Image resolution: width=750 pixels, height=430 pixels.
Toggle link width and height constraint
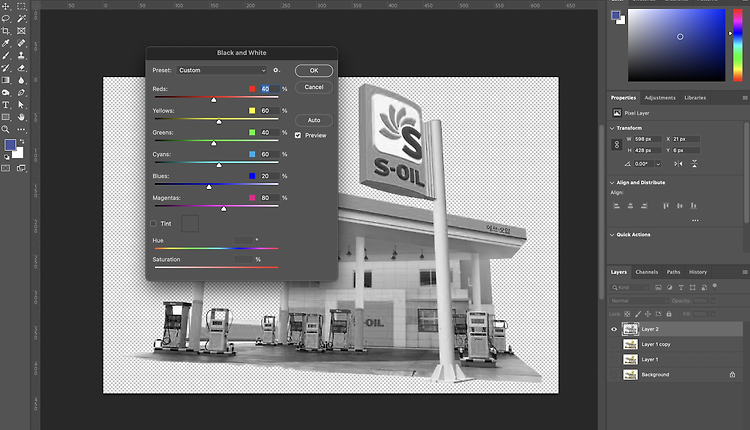(x=617, y=144)
